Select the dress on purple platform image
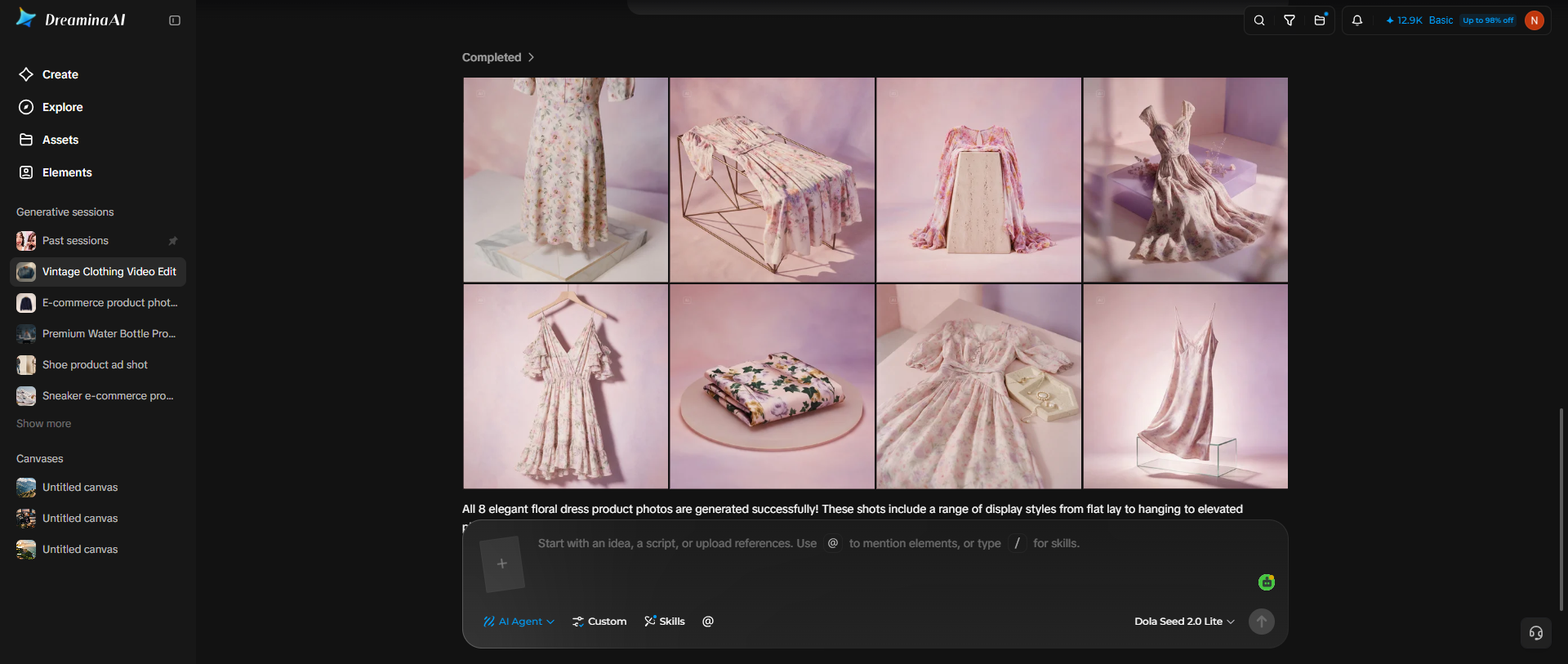This screenshot has width=1568, height=664. 1186,180
